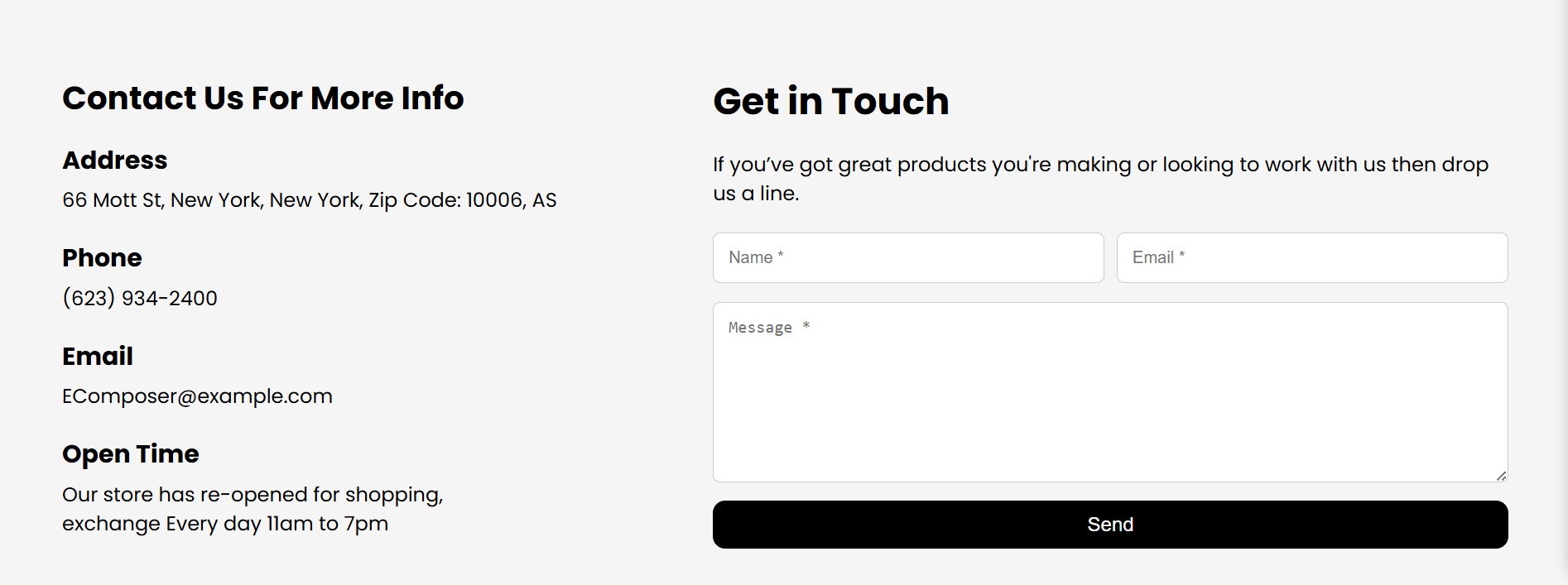
Task: Click the "us a line." text
Action: tap(756, 194)
